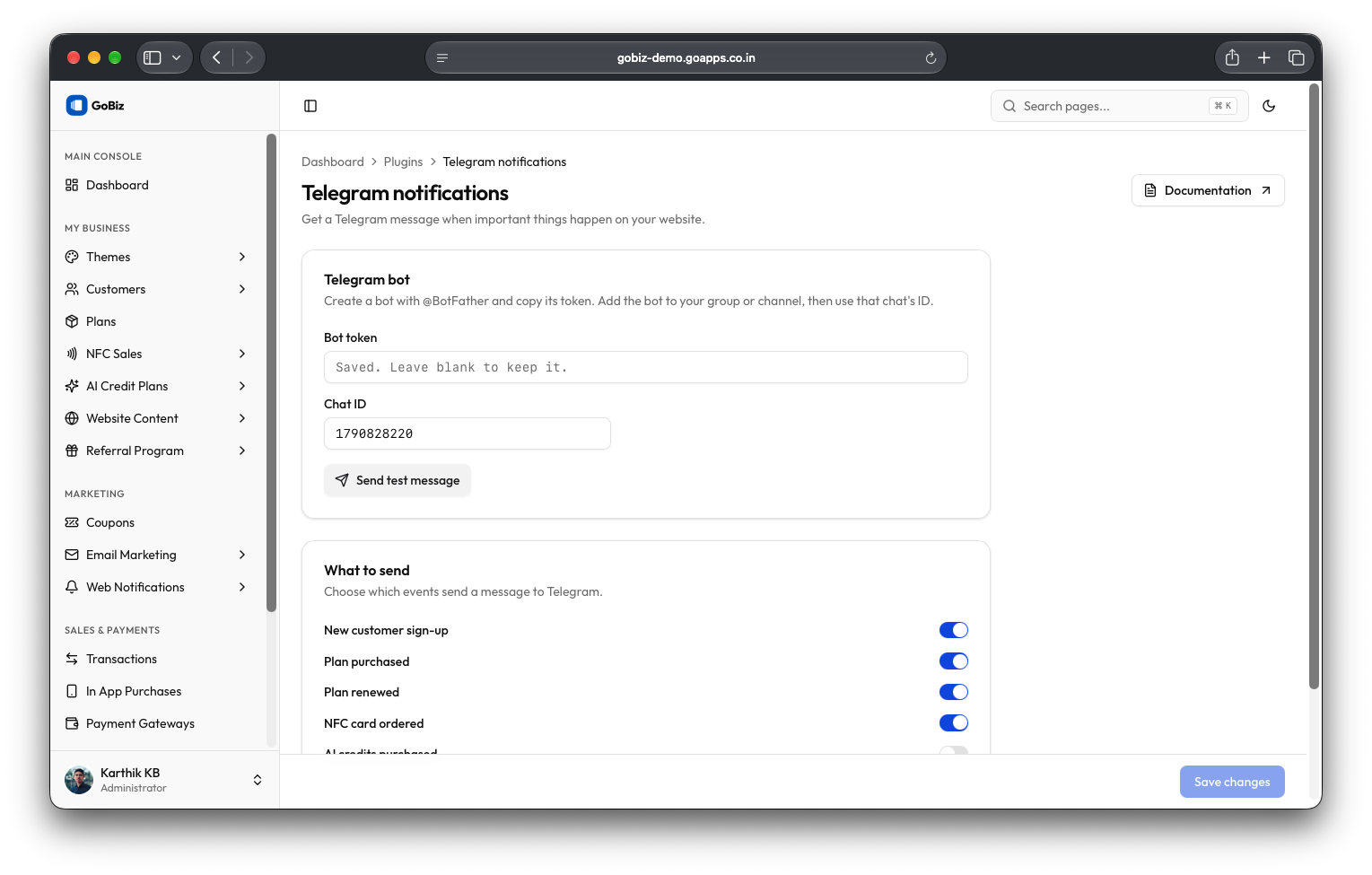This screenshot has height=875, width=1372.
Task: Click the Search pages box
Action: click(x=1120, y=106)
